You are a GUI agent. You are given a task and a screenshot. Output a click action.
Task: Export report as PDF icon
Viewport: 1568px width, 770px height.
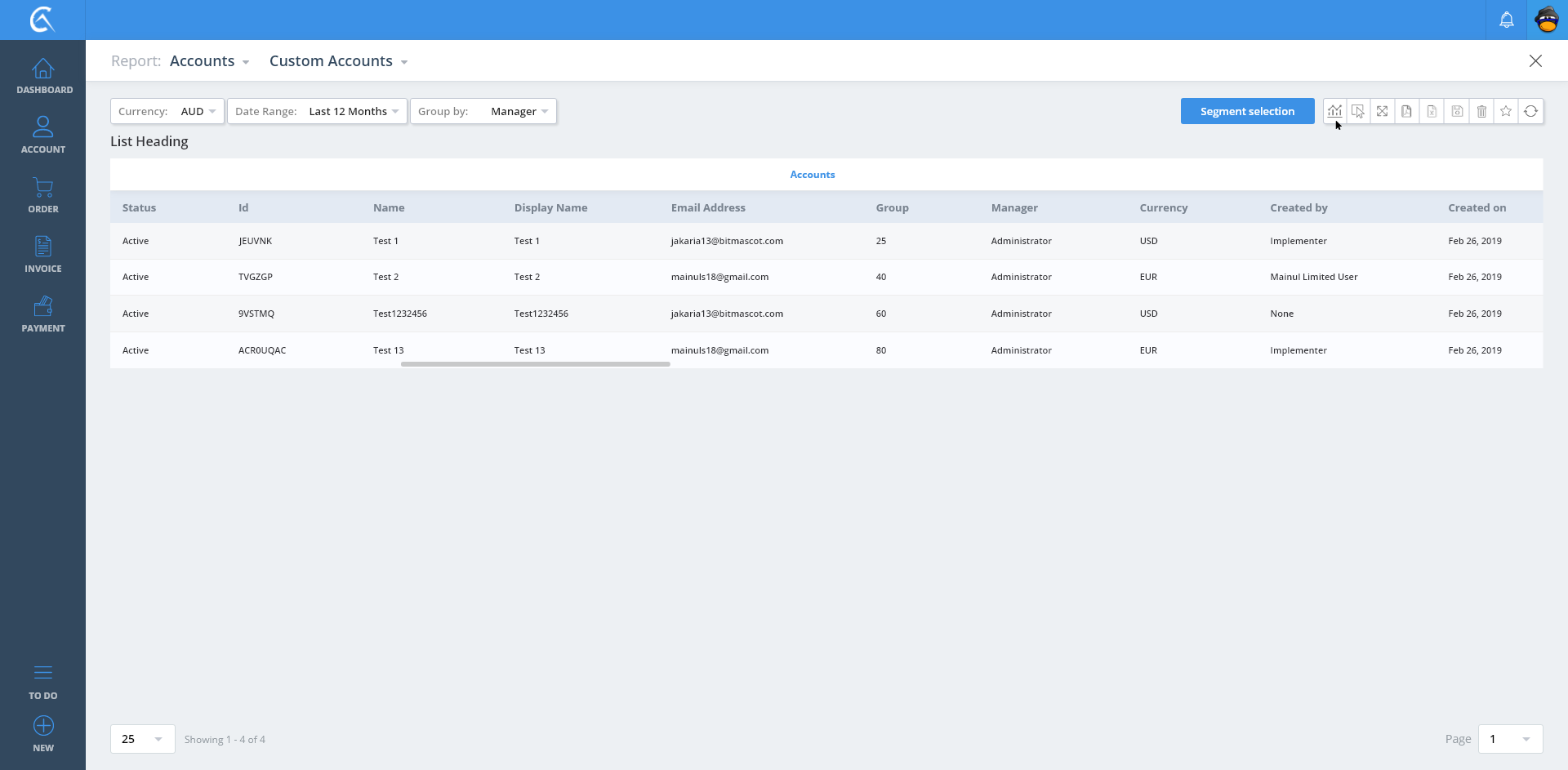click(x=1406, y=111)
